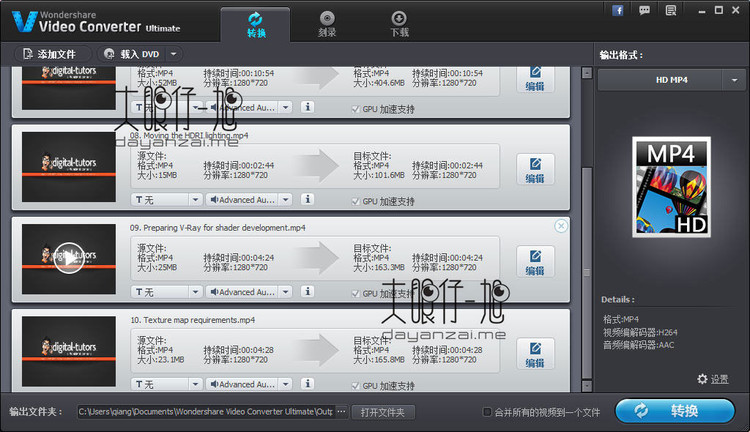The image size is (750, 432).
Task: Browse output folder with the ... button
Action: pos(341,411)
